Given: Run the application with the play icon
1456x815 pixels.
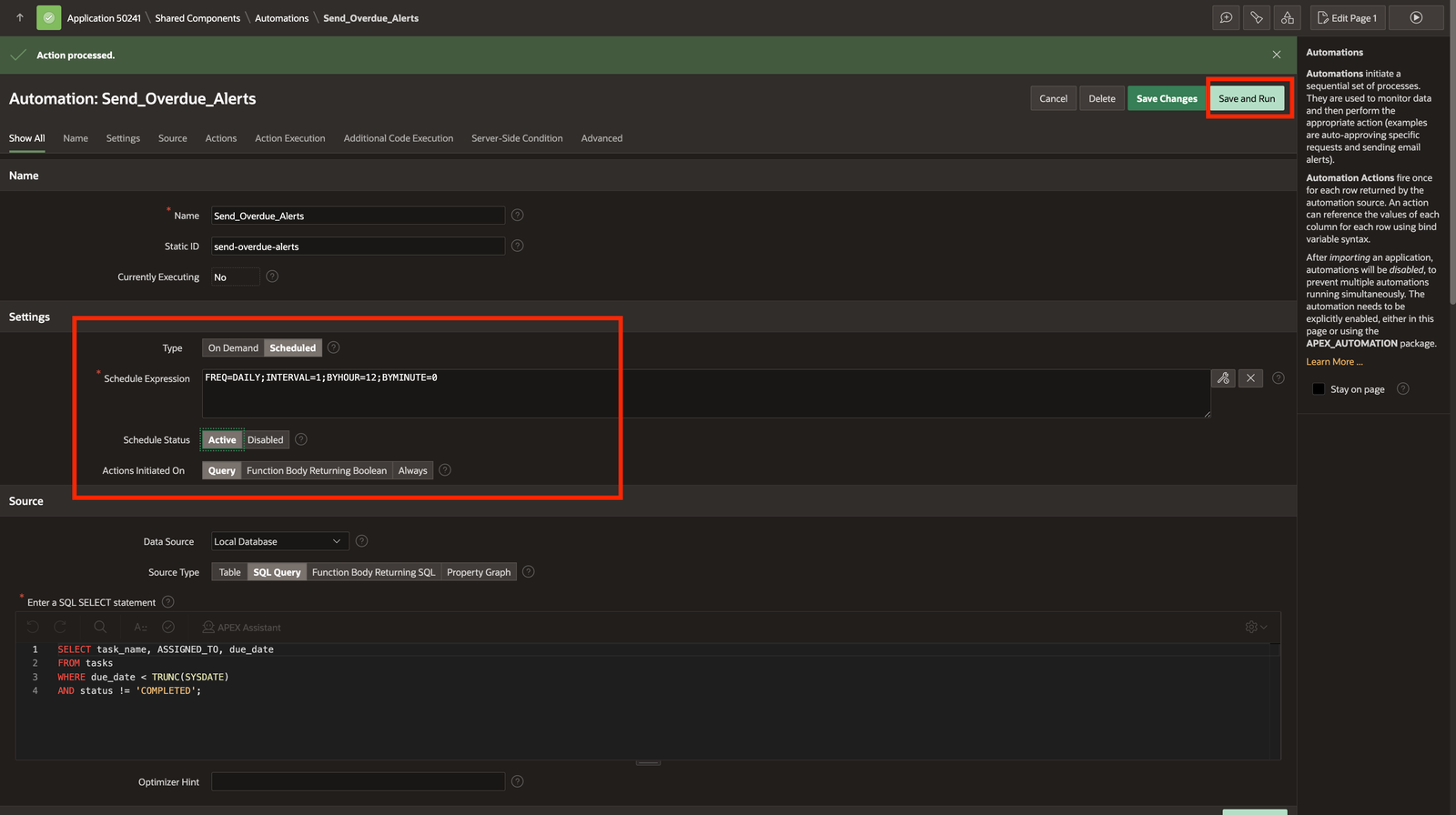Looking at the screenshot, I should click(1416, 18).
